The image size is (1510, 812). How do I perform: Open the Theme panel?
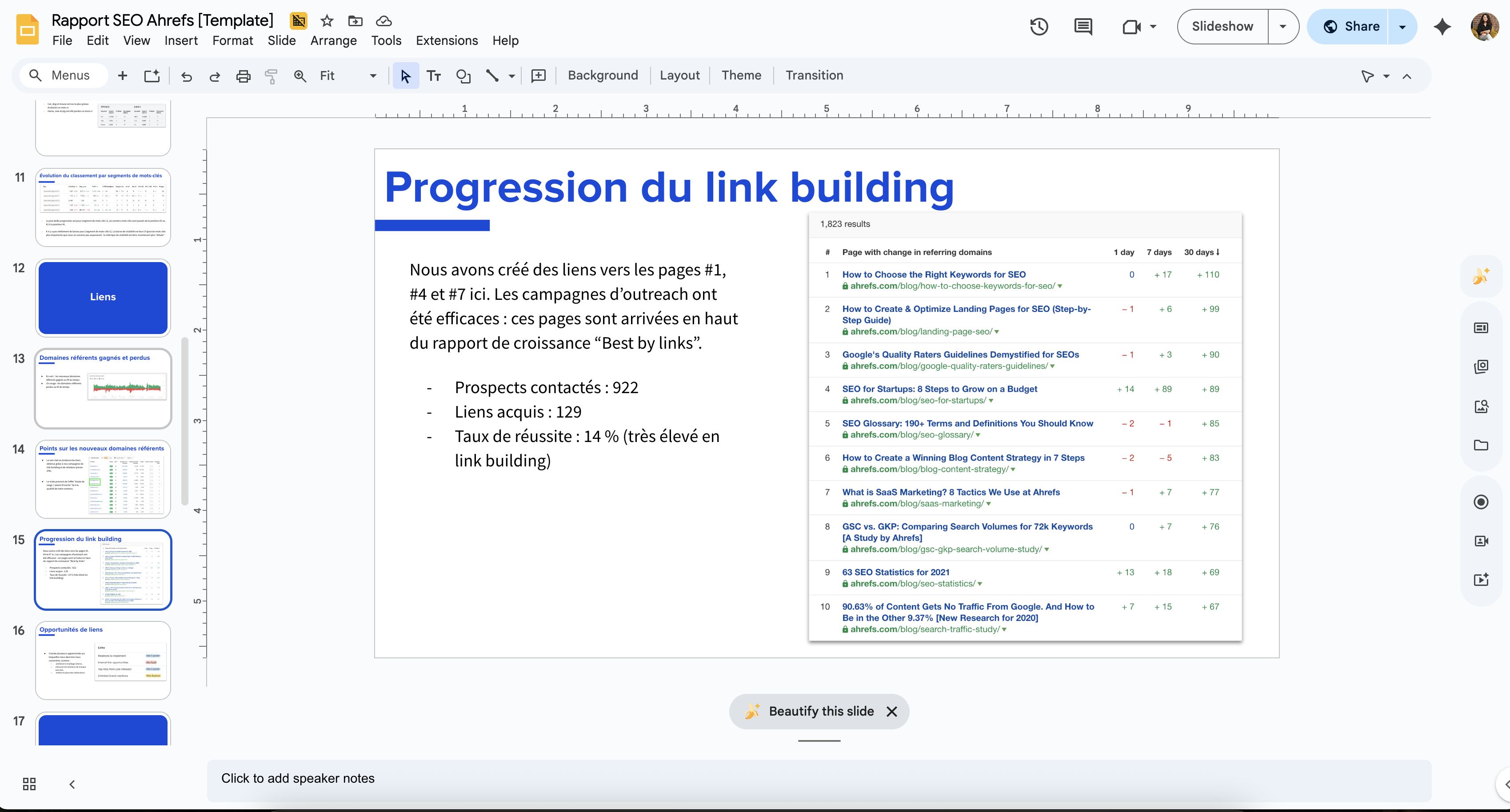tap(741, 75)
